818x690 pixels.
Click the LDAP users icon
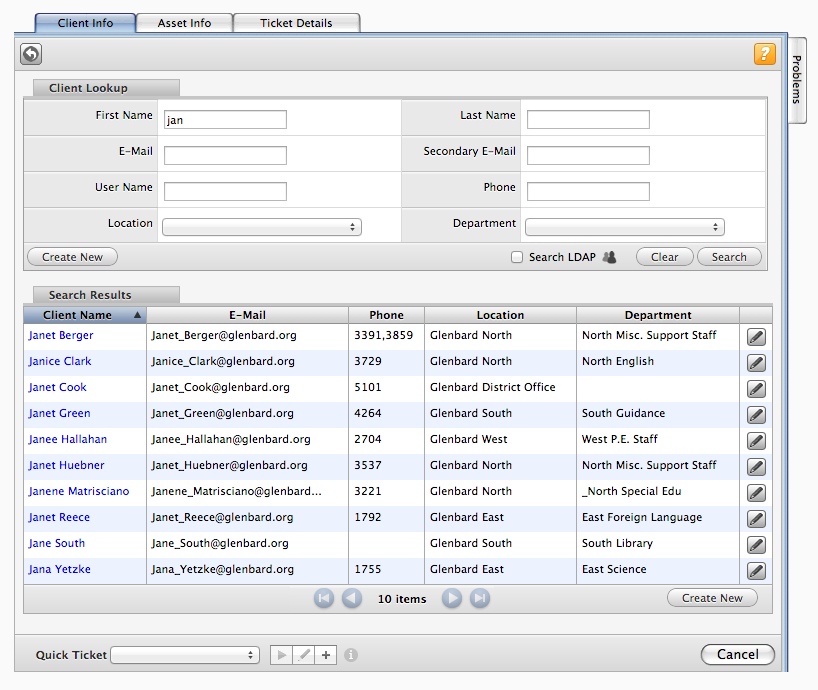609,257
